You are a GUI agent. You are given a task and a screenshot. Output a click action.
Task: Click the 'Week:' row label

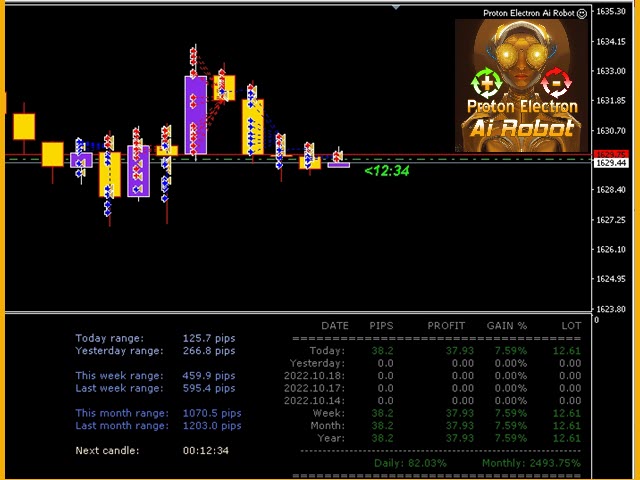pyautogui.click(x=329, y=413)
